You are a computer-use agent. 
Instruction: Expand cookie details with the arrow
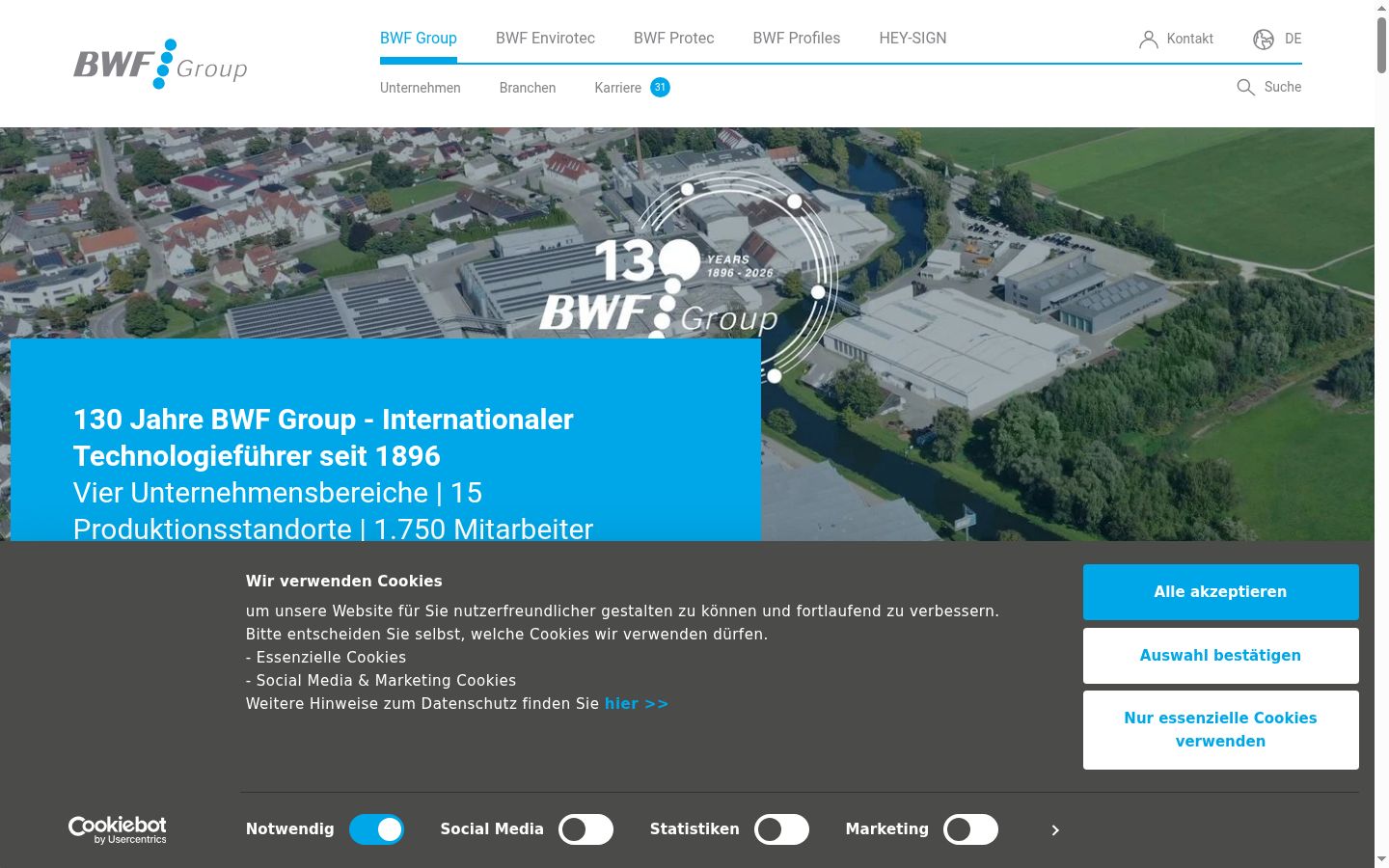[x=1055, y=830]
